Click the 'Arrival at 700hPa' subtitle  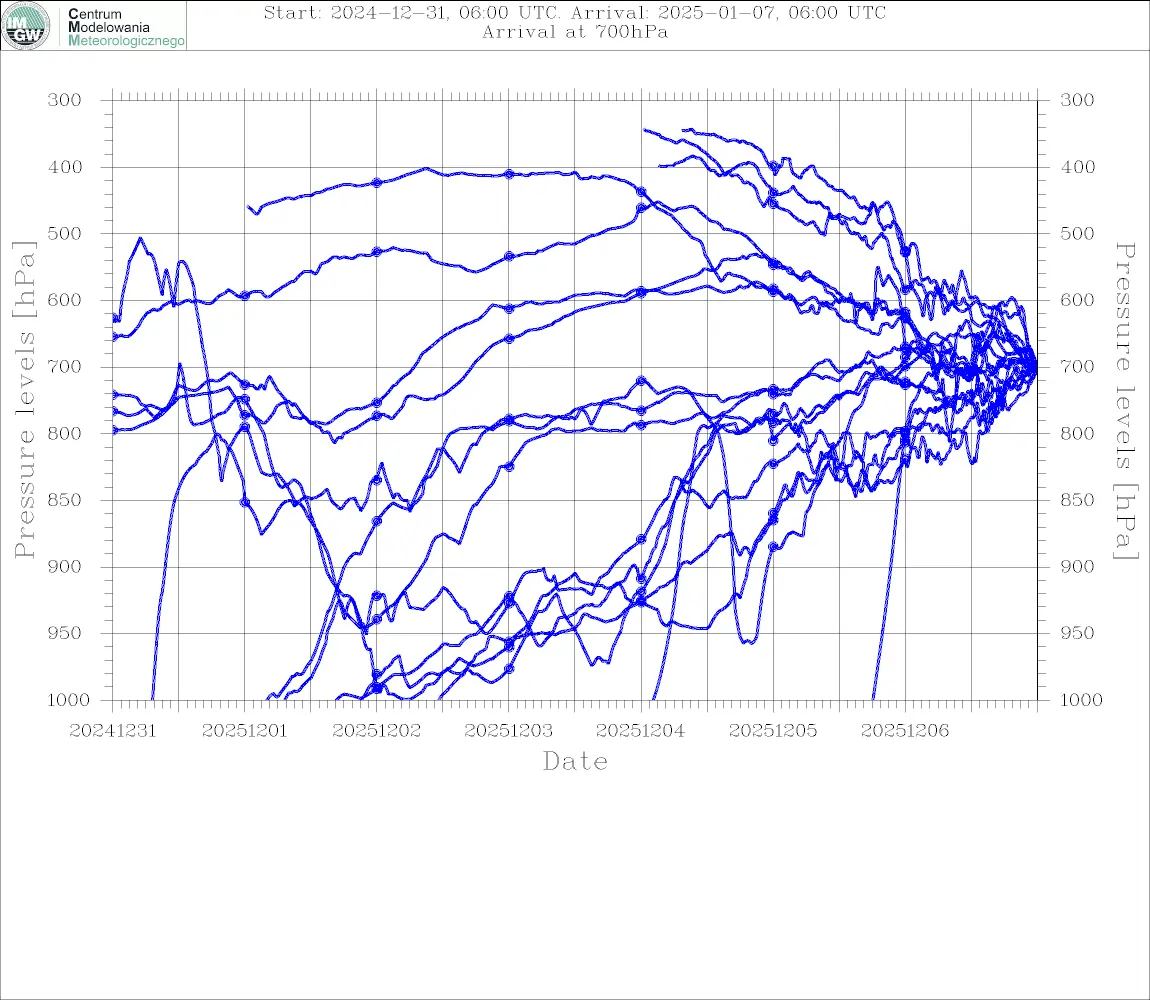575,32
